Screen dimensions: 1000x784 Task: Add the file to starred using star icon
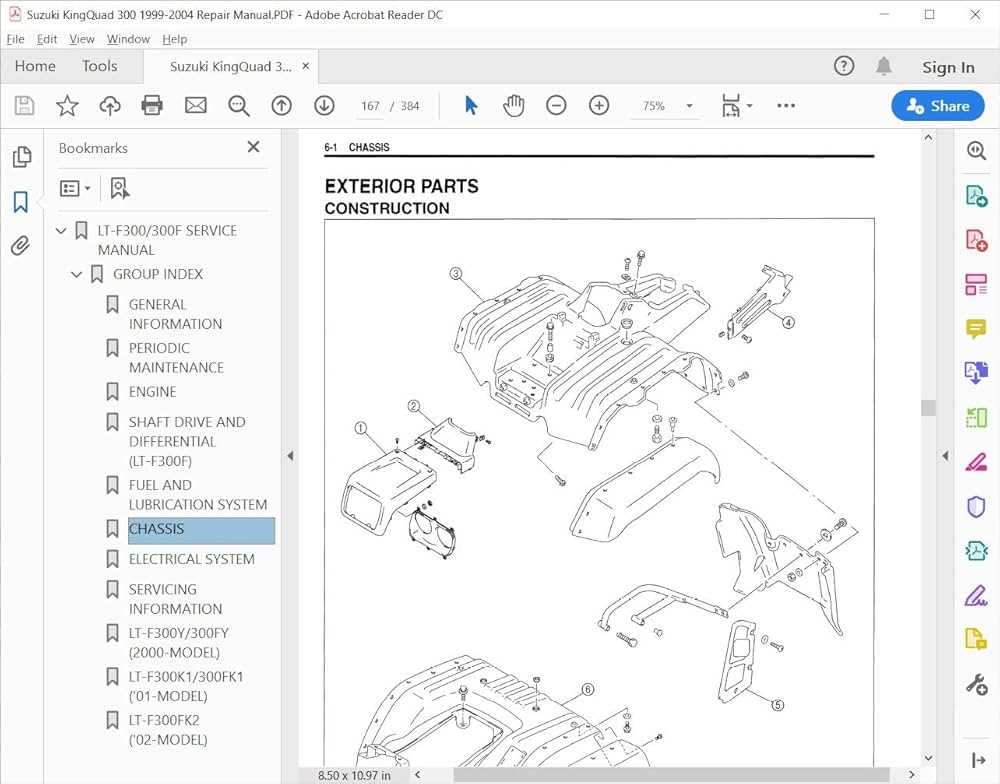[67, 105]
